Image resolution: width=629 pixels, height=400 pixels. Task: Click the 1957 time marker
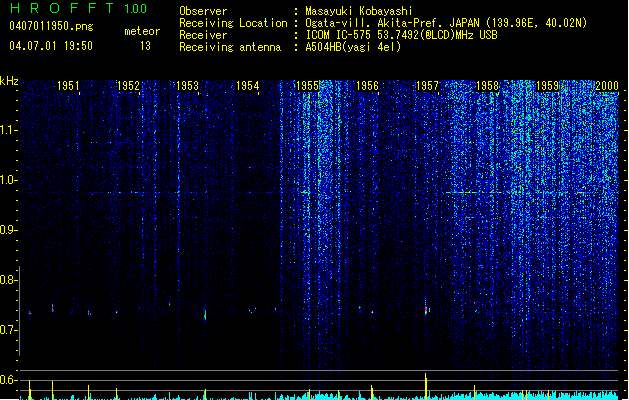point(427,85)
